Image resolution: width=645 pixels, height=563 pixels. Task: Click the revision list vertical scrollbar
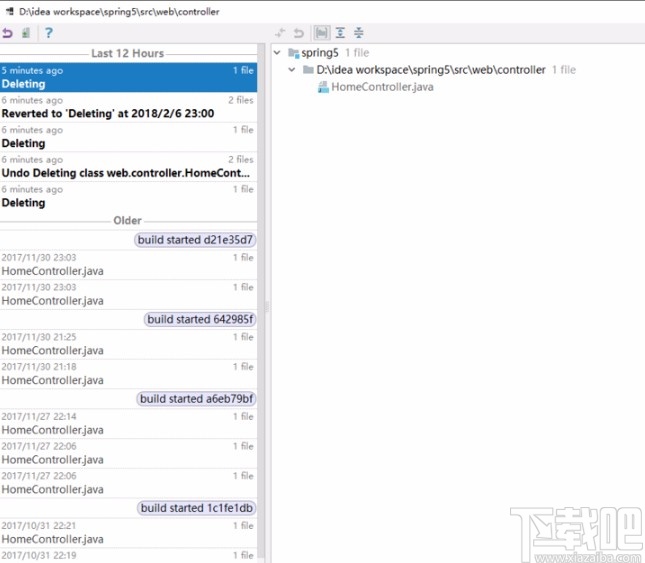pyautogui.click(x=261, y=303)
